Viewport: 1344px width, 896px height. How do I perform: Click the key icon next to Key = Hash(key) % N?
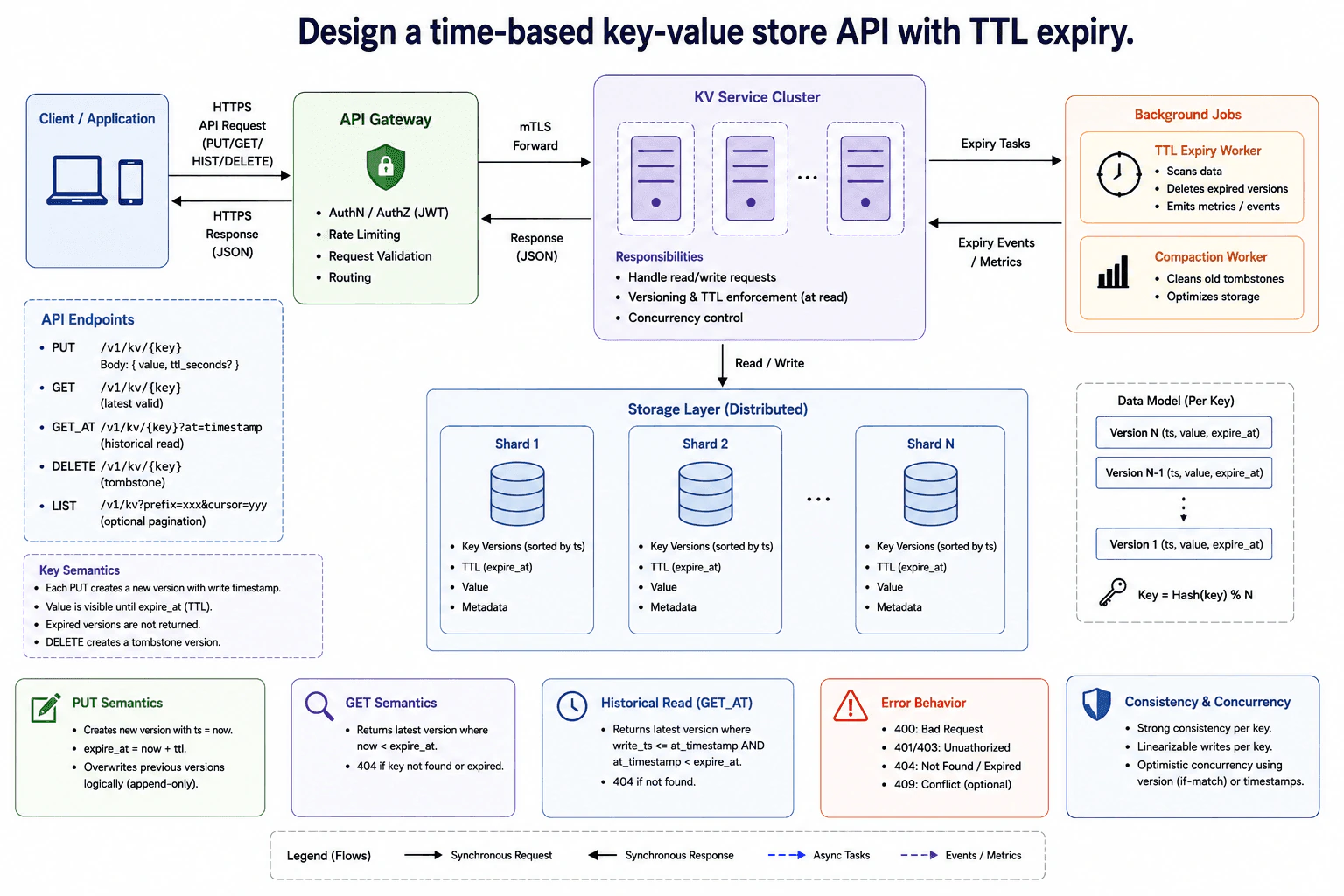point(1113,592)
